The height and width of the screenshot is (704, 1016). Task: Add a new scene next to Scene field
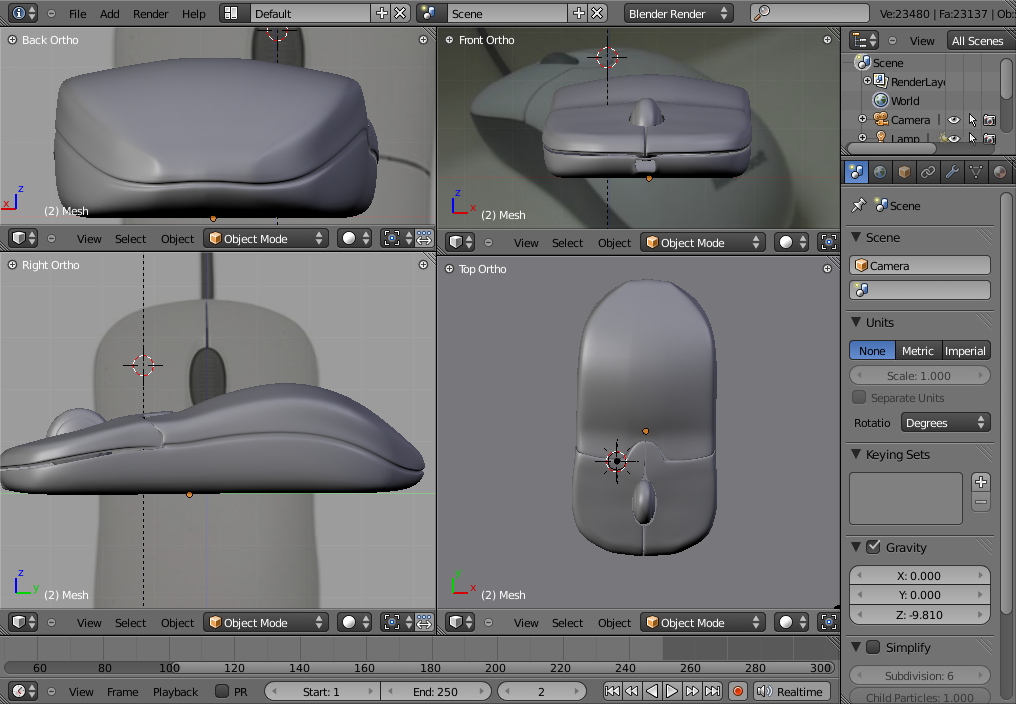click(579, 13)
